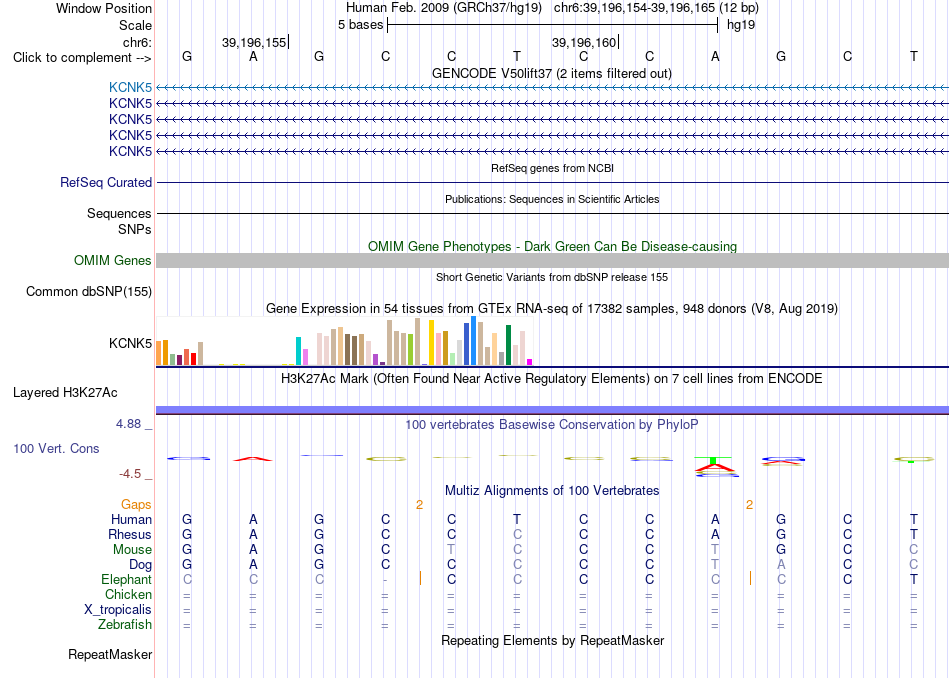Click the hg19 label beside the scale bar
This screenshot has height=678, width=950.
coord(741,25)
